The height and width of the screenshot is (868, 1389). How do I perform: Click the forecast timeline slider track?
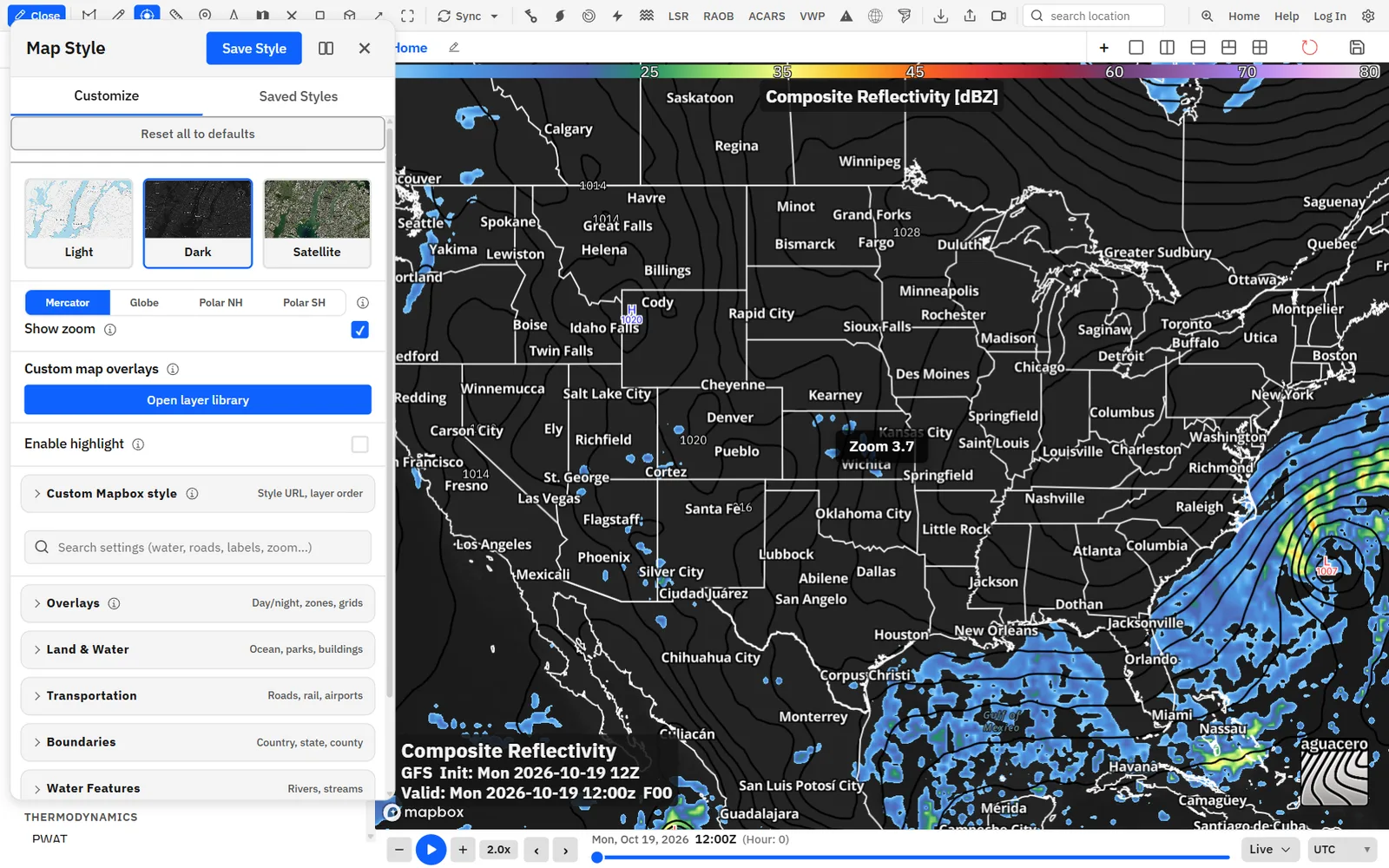(x=912, y=858)
